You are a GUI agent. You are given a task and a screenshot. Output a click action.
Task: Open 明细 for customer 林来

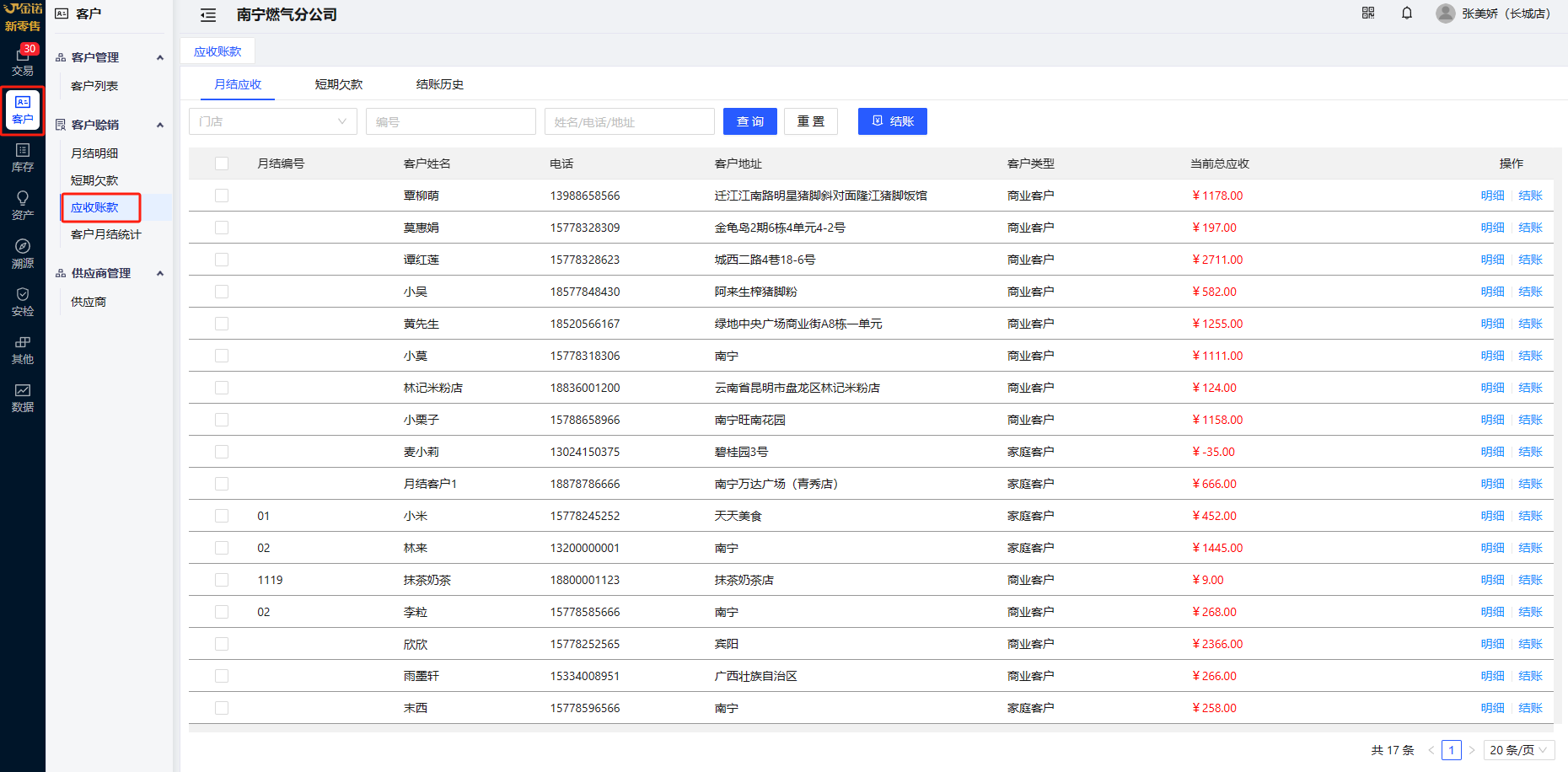pyautogui.click(x=1492, y=548)
